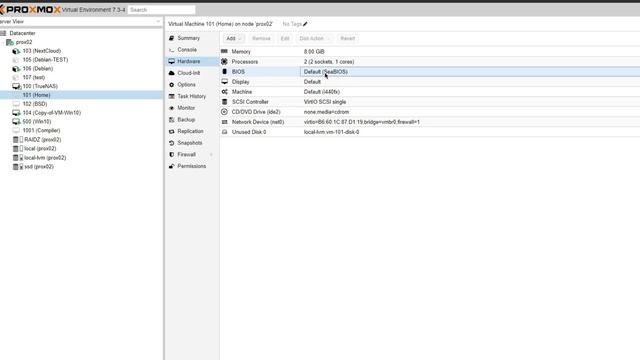
Task: Click the 100 (TrueNAS) VM monitor icon
Action: click(x=16, y=86)
